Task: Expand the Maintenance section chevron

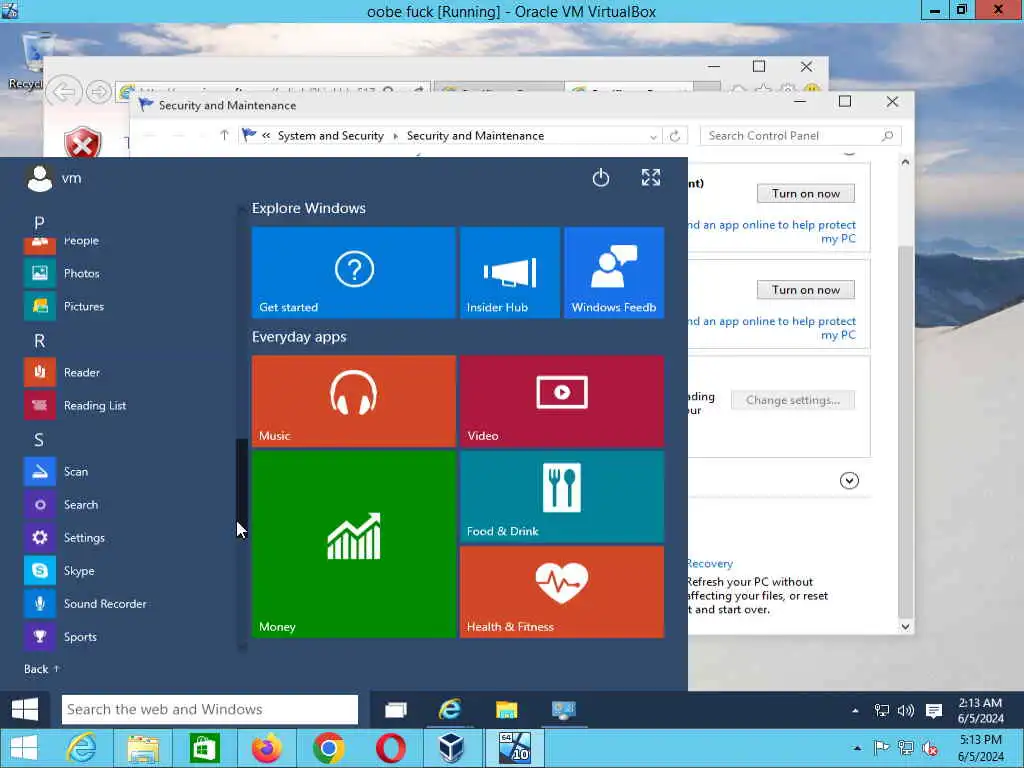Action: point(849,481)
